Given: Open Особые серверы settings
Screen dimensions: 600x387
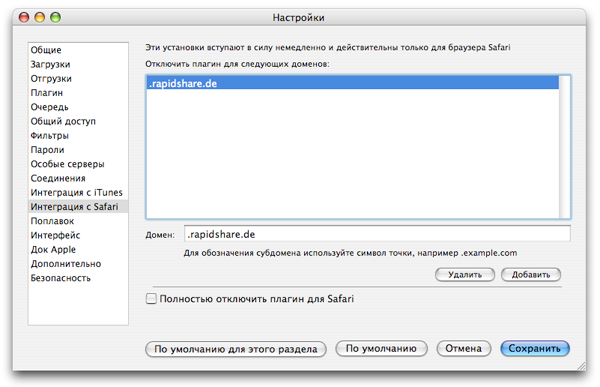Looking at the screenshot, I should pos(78,164).
